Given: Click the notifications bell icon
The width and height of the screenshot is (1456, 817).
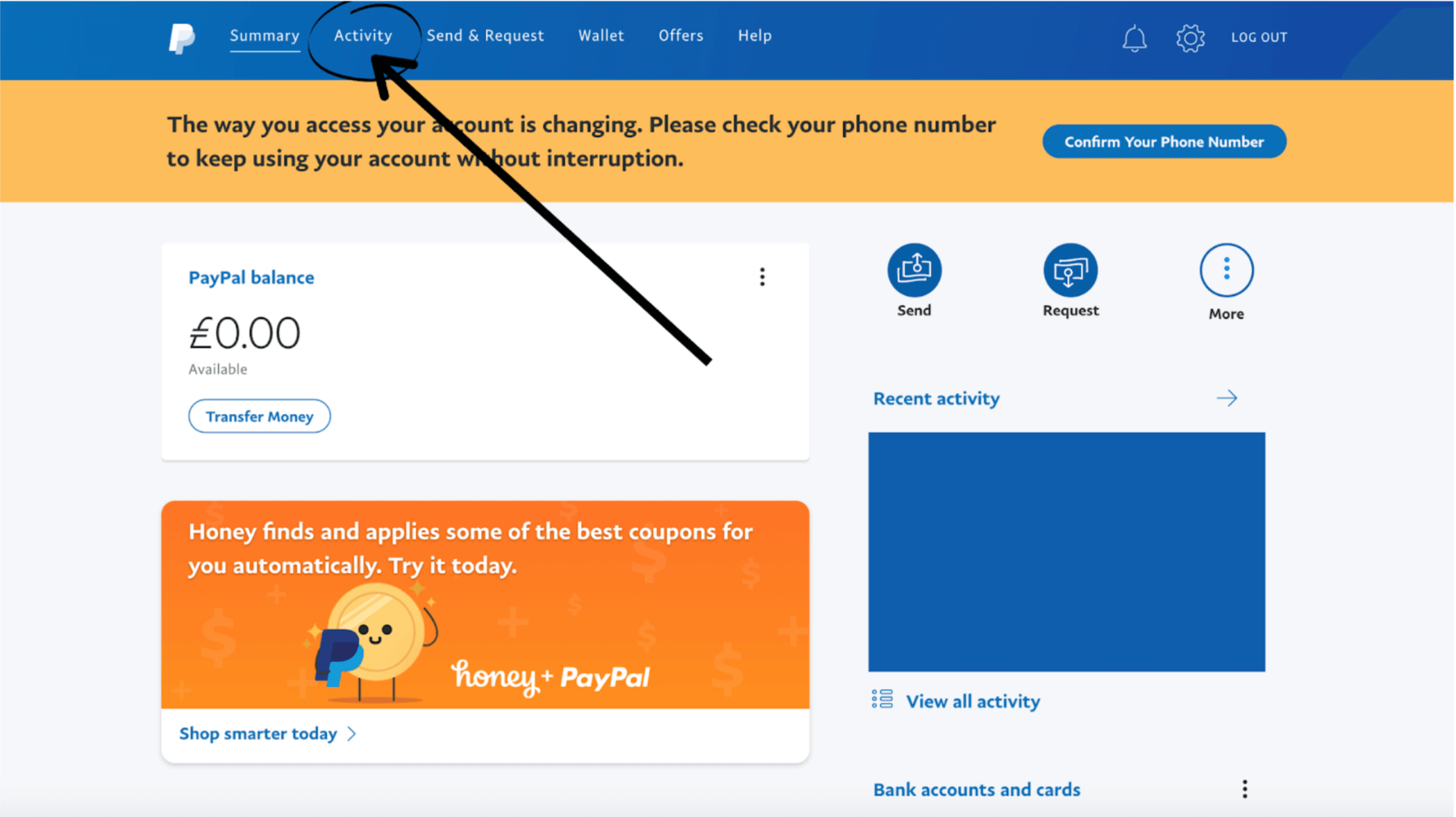Looking at the screenshot, I should 1135,37.
